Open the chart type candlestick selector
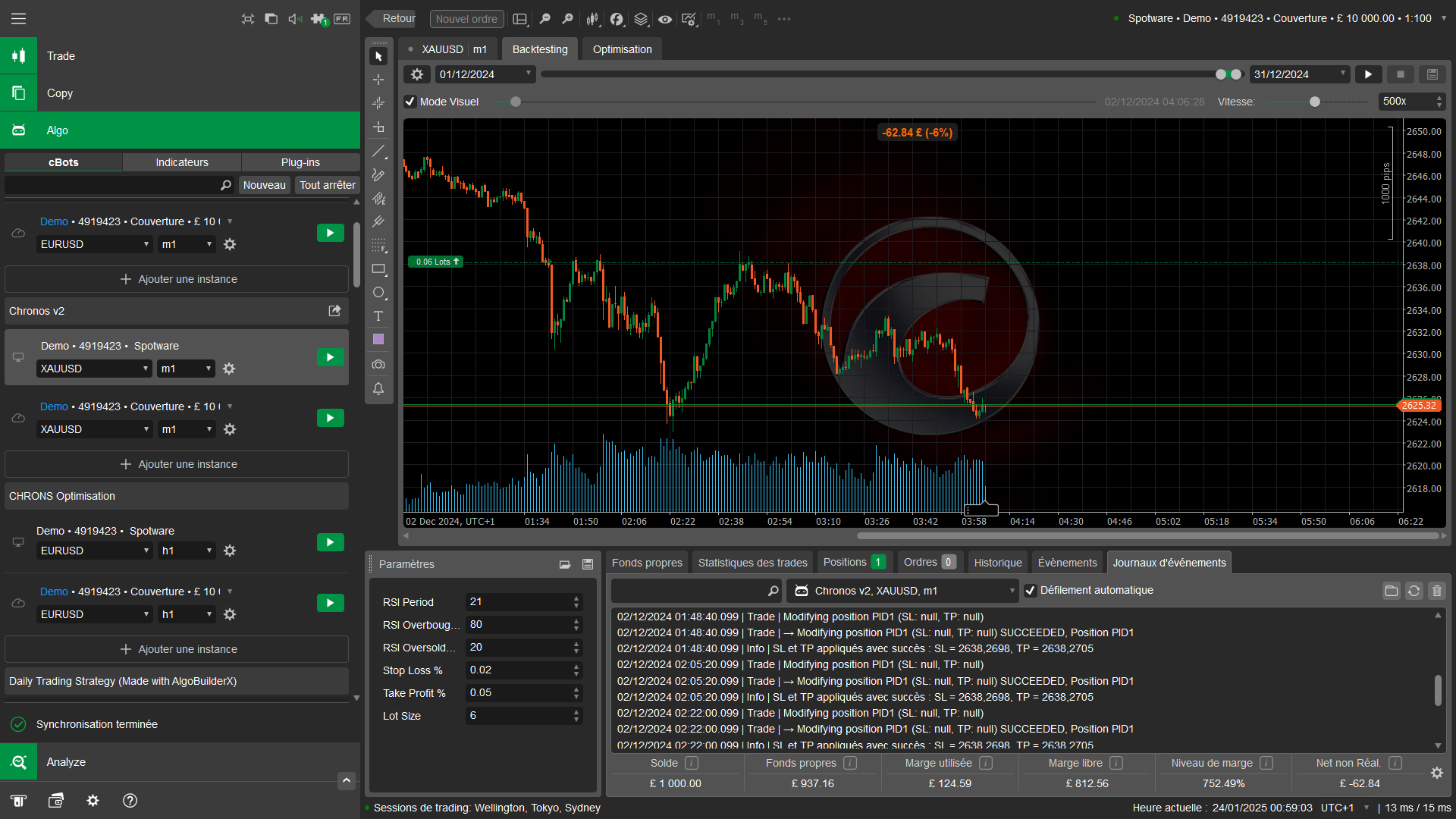The width and height of the screenshot is (1456, 819). (x=592, y=19)
